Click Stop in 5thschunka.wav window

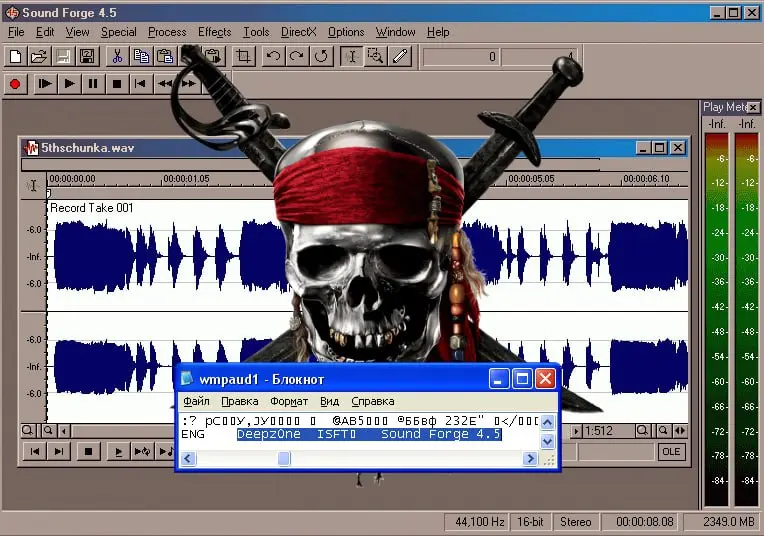click(x=88, y=451)
